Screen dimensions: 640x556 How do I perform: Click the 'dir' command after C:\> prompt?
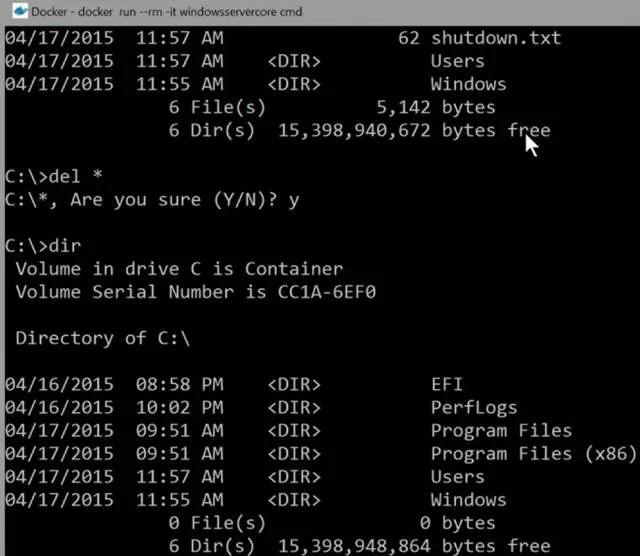coord(65,246)
